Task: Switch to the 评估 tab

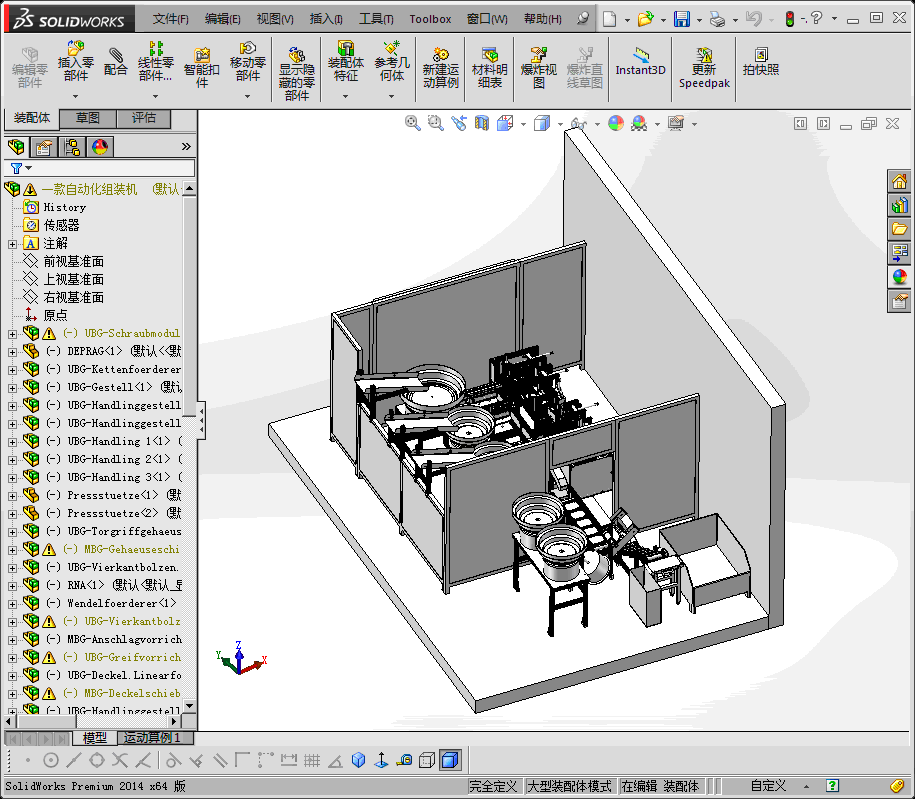Action: 144,118
